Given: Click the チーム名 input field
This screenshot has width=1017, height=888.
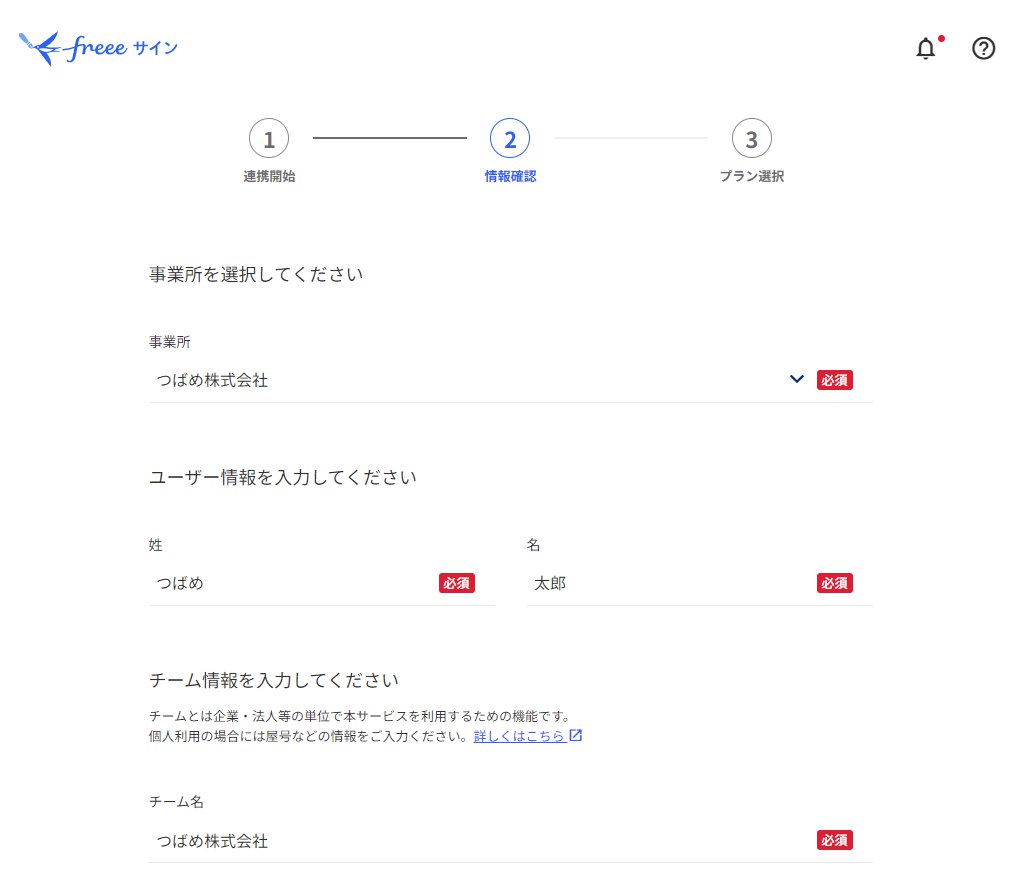Looking at the screenshot, I should pyautogui.click(x=510, y=841).
